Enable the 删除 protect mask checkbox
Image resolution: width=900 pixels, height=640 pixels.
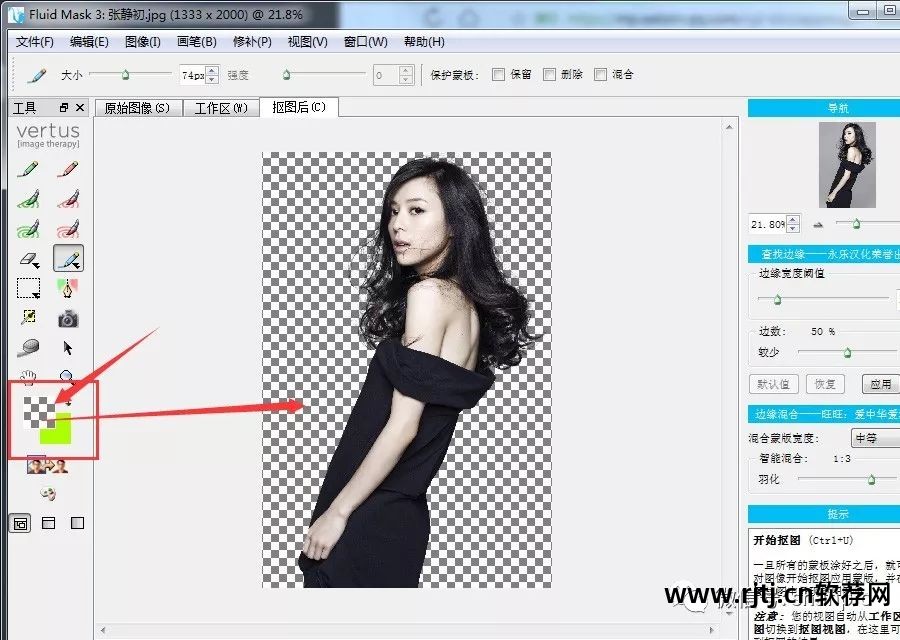pos(548,74)
